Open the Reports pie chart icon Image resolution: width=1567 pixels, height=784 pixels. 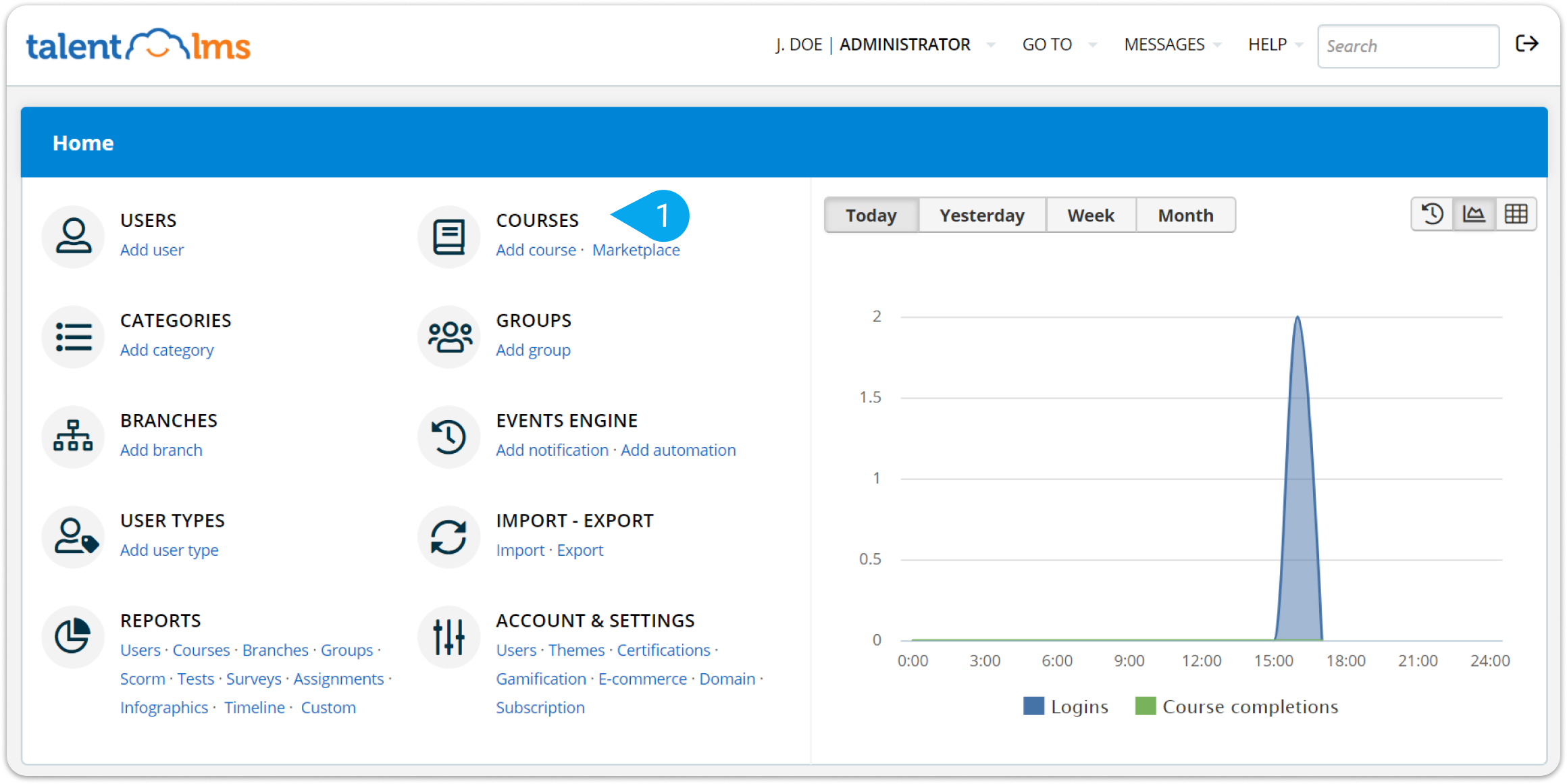pos(73,636)
